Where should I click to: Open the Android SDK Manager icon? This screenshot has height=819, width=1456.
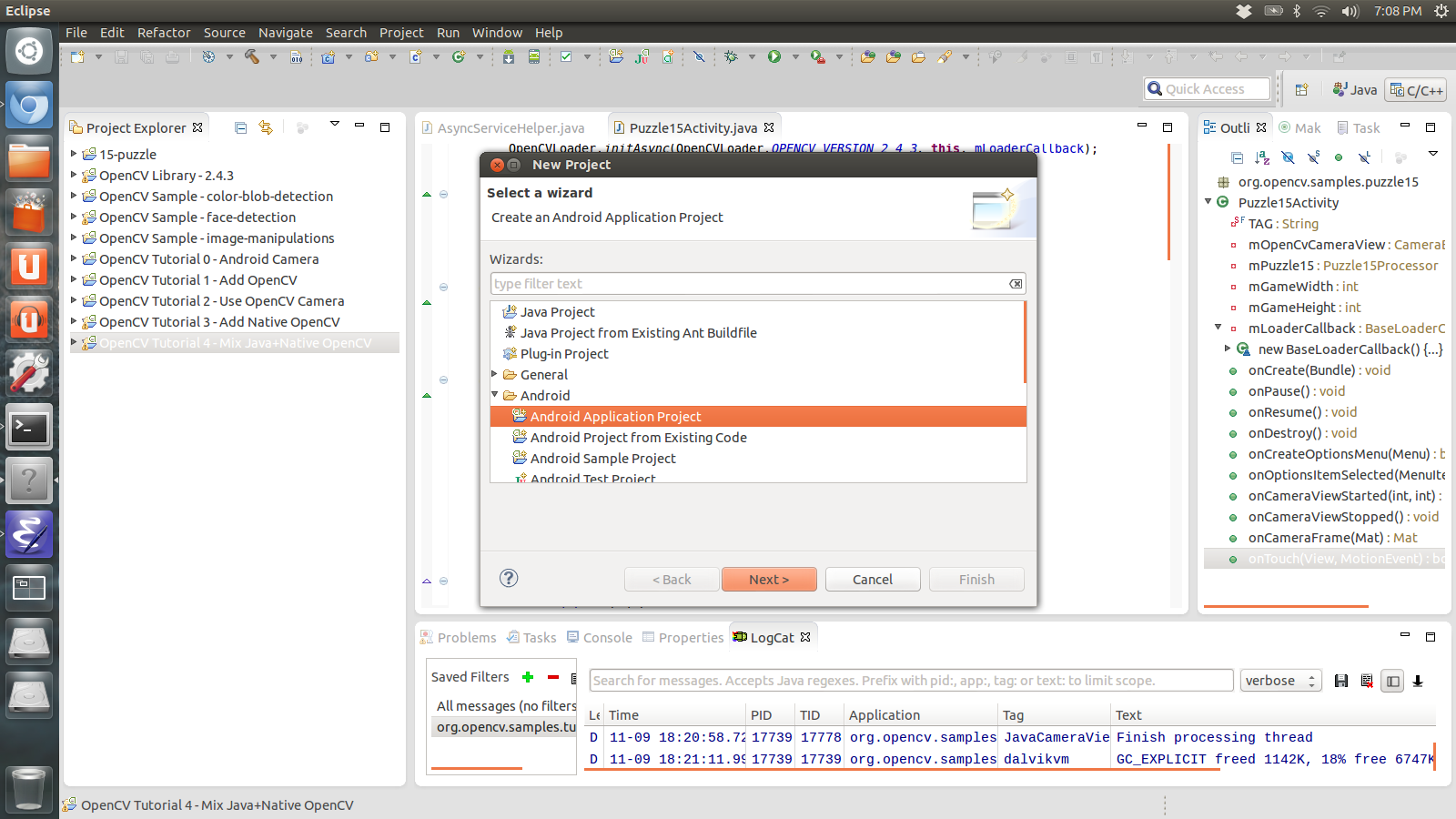click(509, 57)
